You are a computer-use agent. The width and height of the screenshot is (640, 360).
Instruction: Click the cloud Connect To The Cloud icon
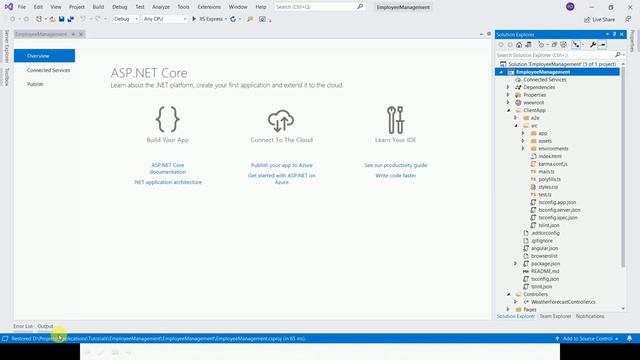[x=281, y=121]
